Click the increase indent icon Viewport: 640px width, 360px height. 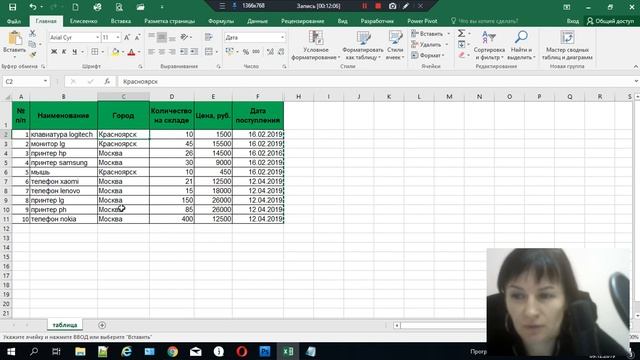194,52
